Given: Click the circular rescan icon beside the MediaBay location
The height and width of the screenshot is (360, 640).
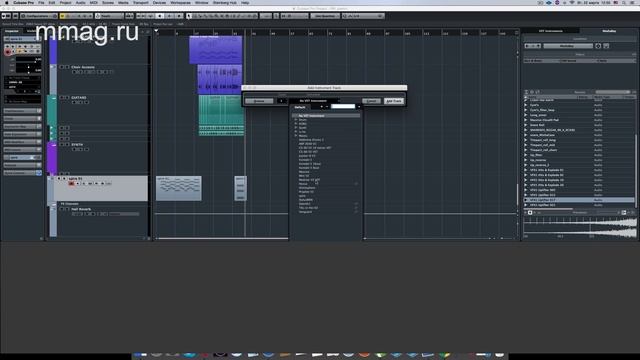Looking at the screenshot, I should [x=598, y=46].
